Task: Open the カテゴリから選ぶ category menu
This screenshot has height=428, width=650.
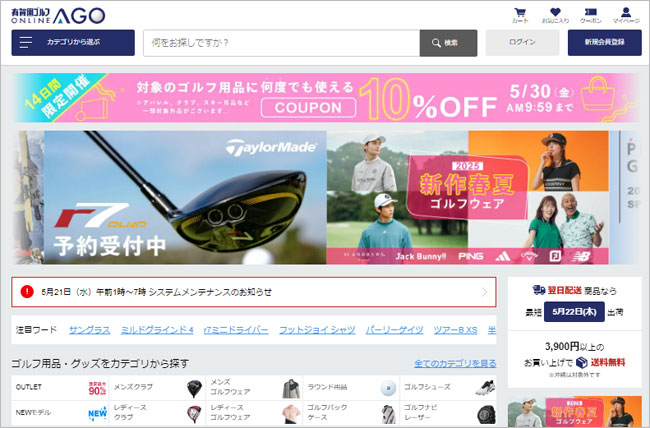Action: (x=73, y=42)
